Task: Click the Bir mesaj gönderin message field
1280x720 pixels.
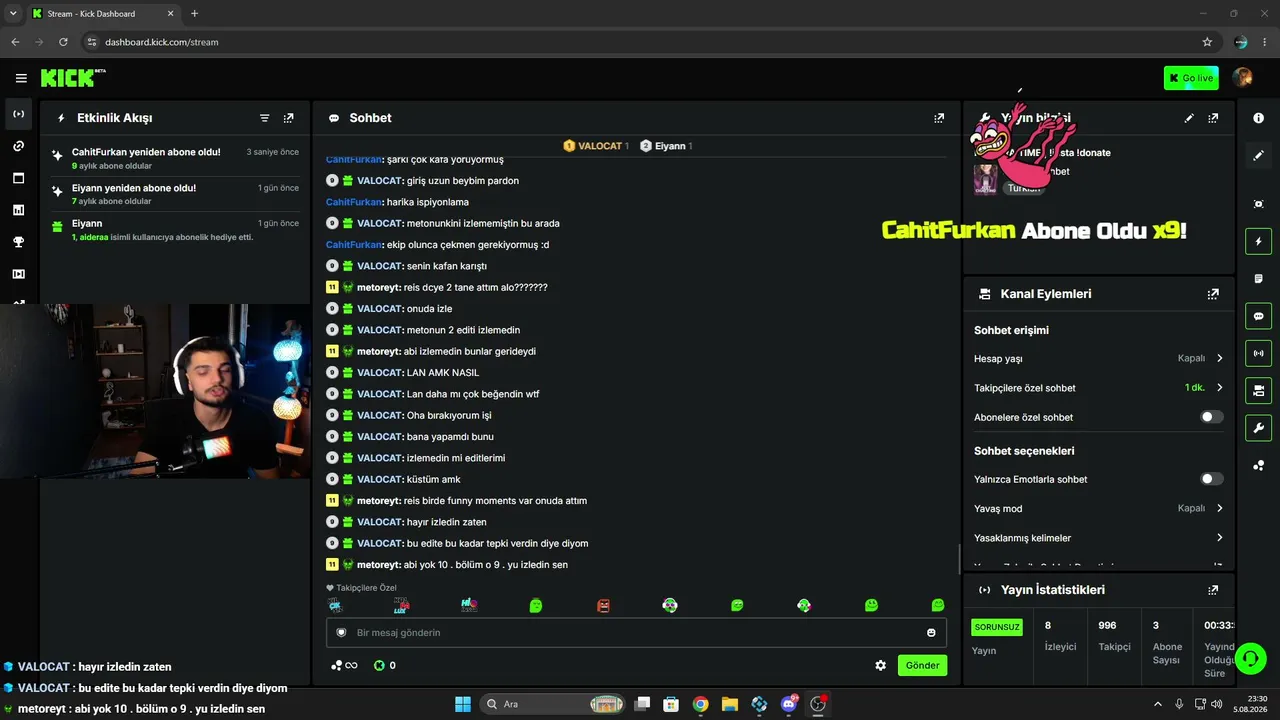Action: pyautogui.click(x=636, y=633)
